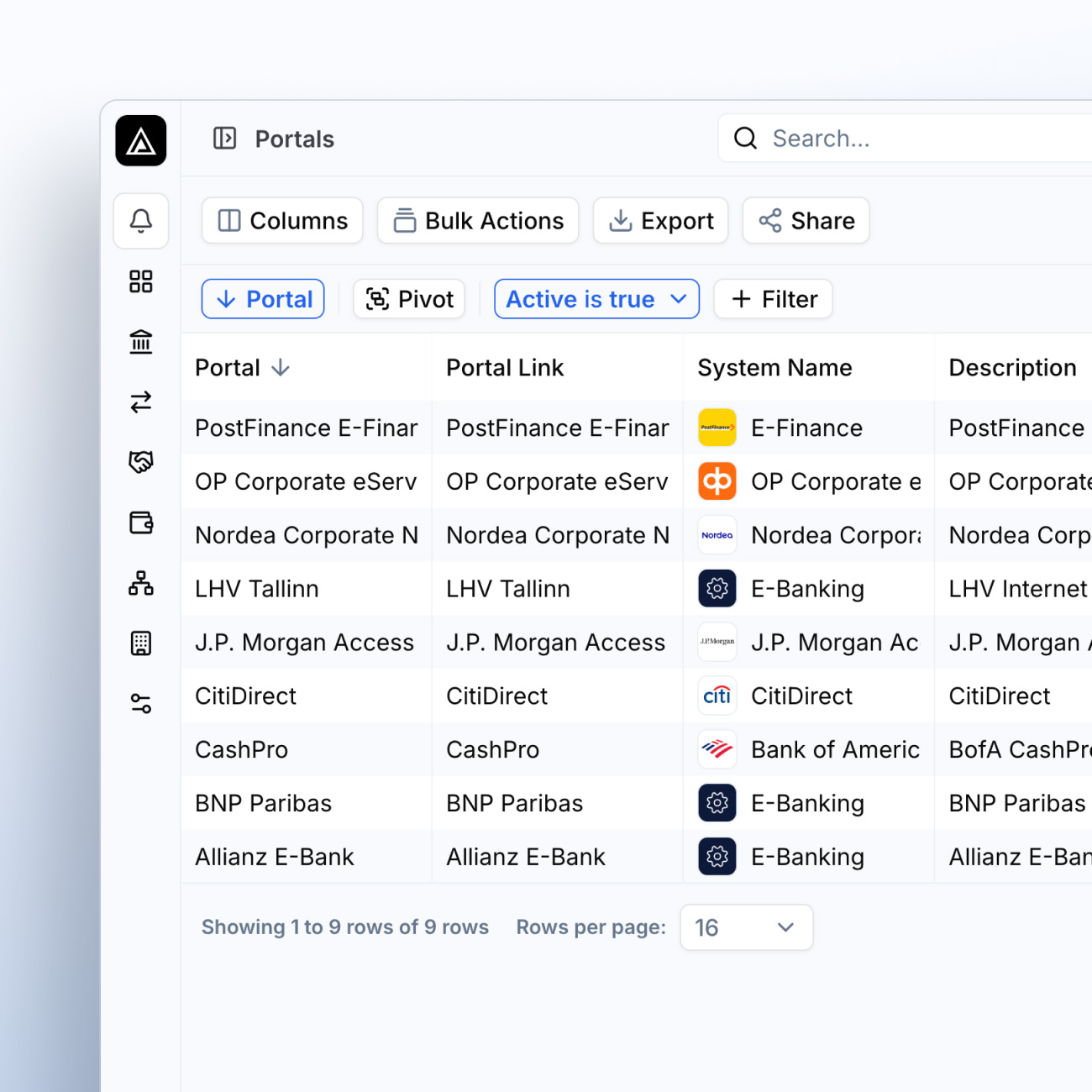Toggle Pivot mode
Viewport: 1092px width, 1092px height.
coord(409,299)
